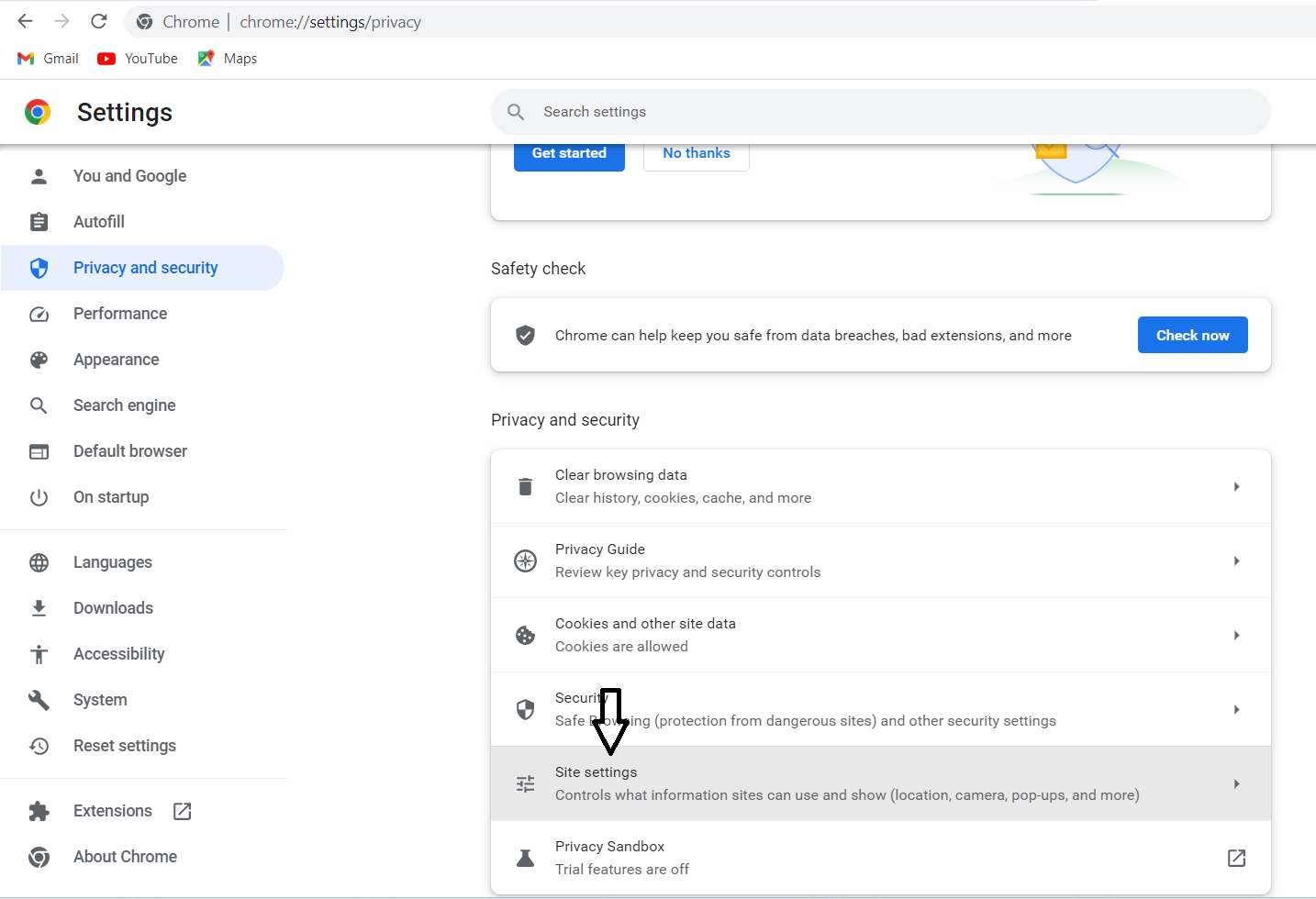Click the No thanks button

click(x=697, y=154)
